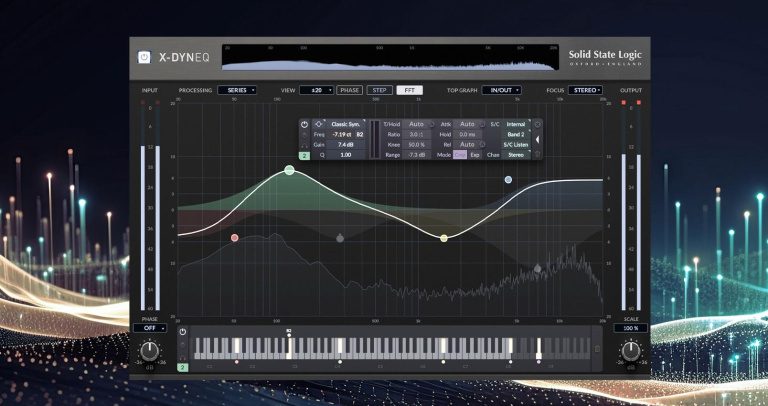The image size is (768, 406).
Task: Click the T/Hold Auto value
Action: click(x=416, y=124)
